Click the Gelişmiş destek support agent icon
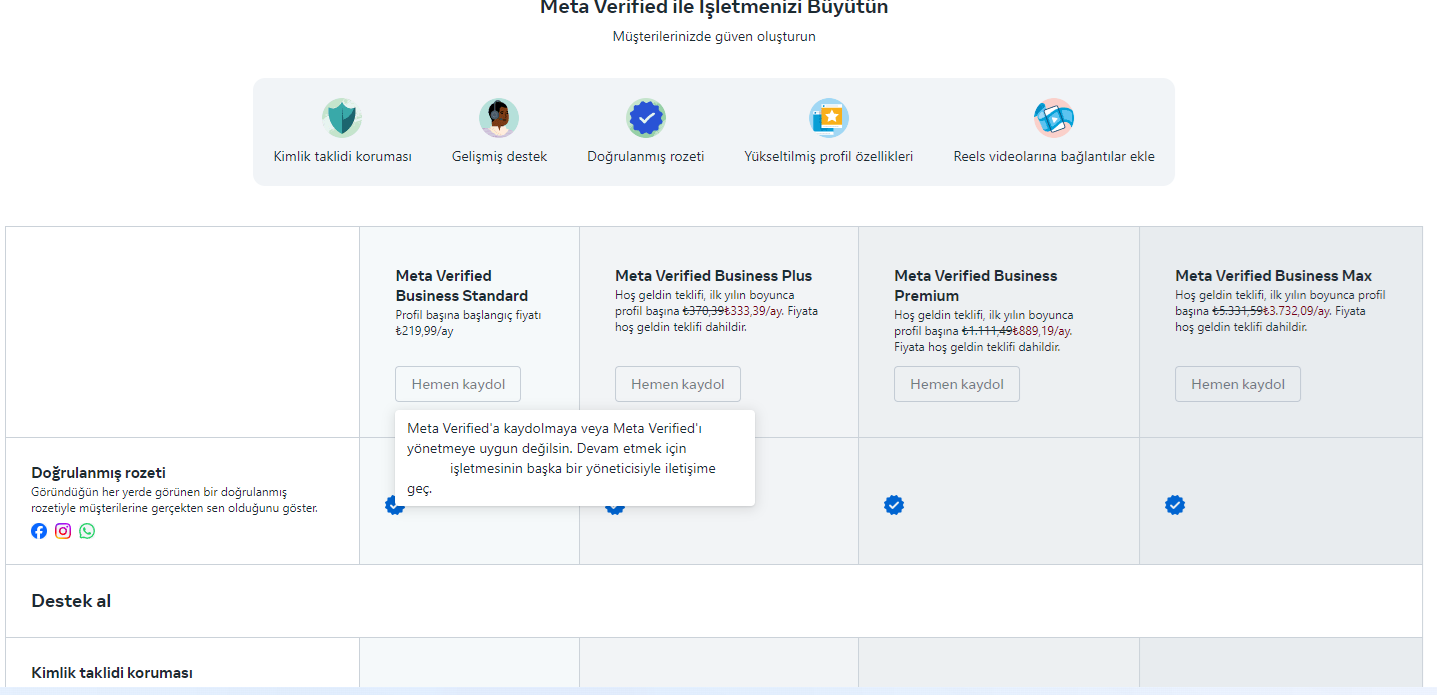The height and width of the screenshot is (695, 1437). point(499,118)
